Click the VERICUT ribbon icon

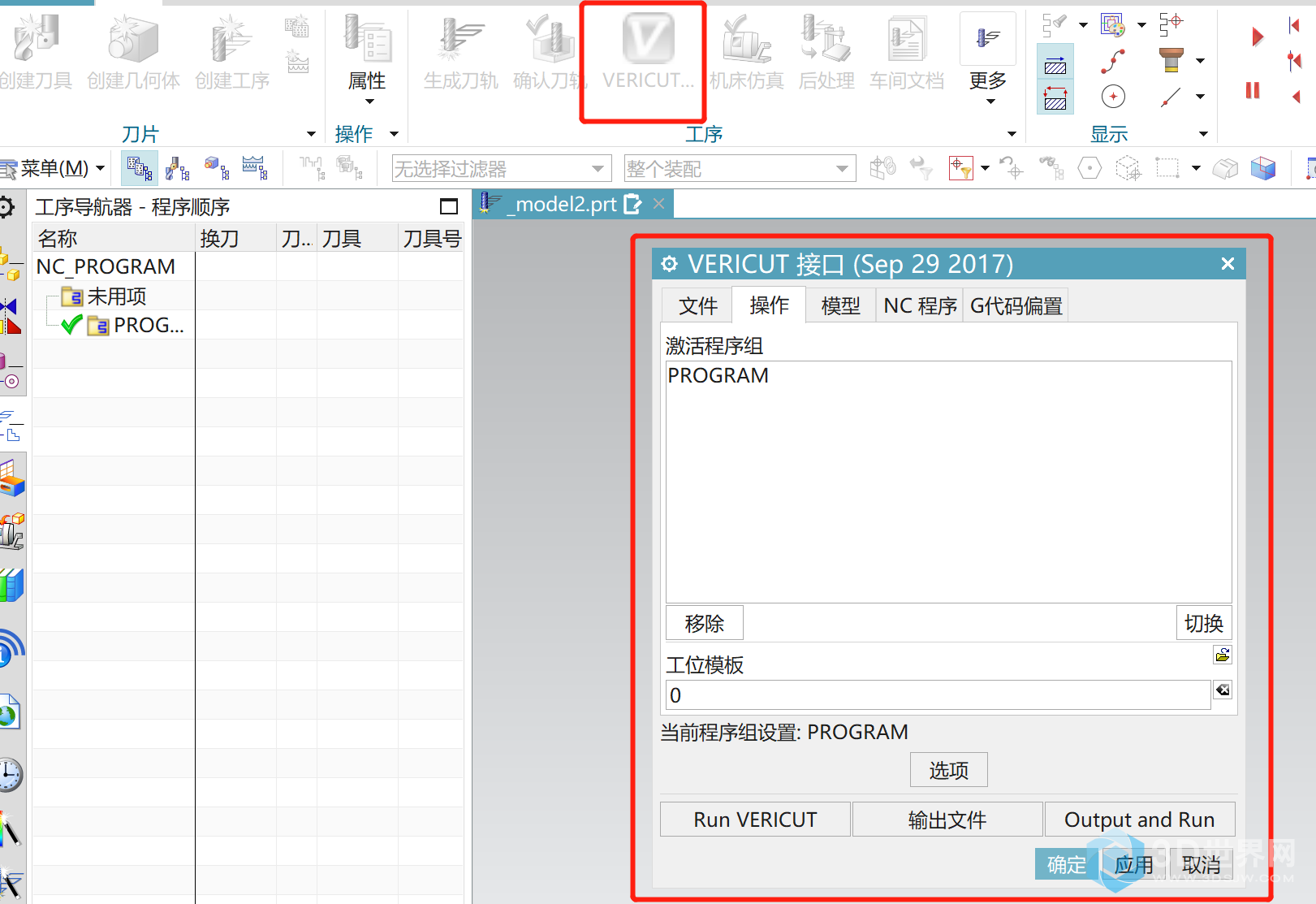648,39
